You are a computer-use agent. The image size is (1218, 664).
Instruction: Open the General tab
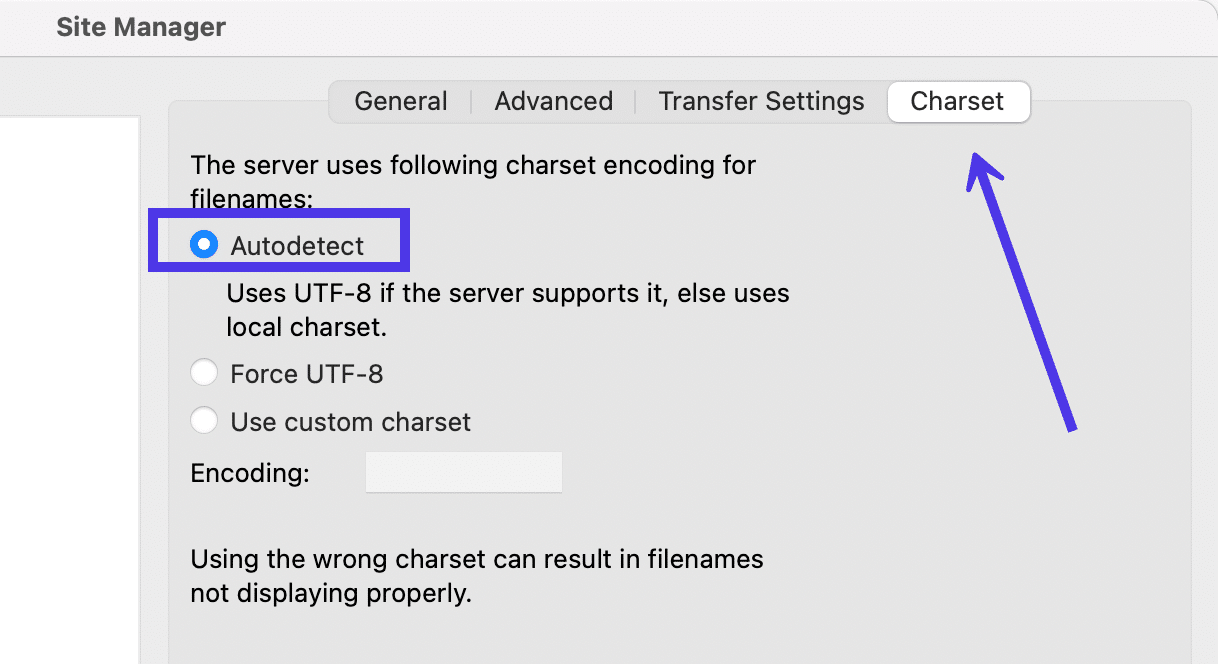pos(401,101)
